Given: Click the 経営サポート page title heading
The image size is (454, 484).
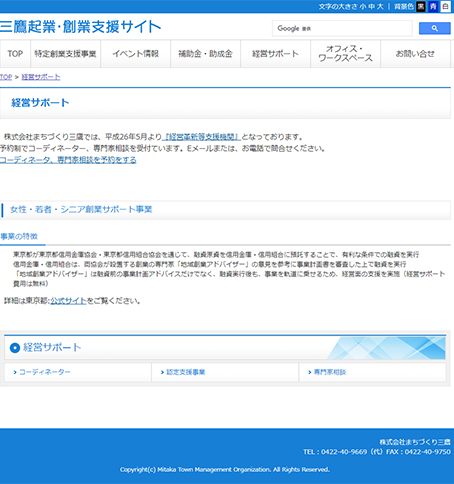Looking at the screenshot, I should coord(40,103).
